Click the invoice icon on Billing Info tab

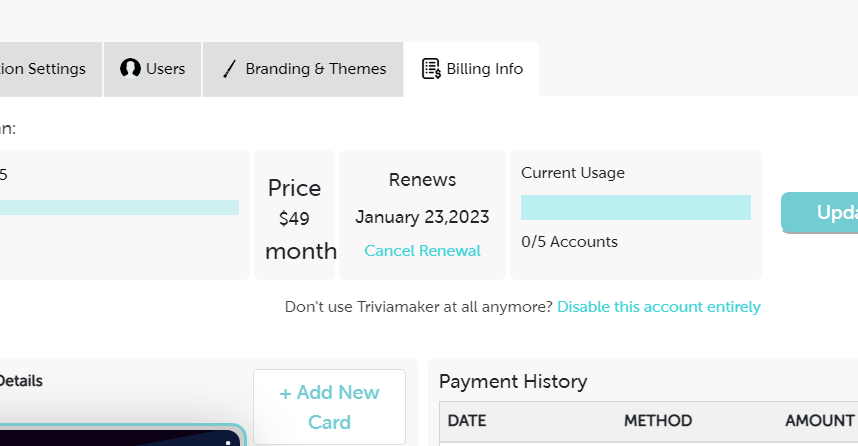(431, 69)
